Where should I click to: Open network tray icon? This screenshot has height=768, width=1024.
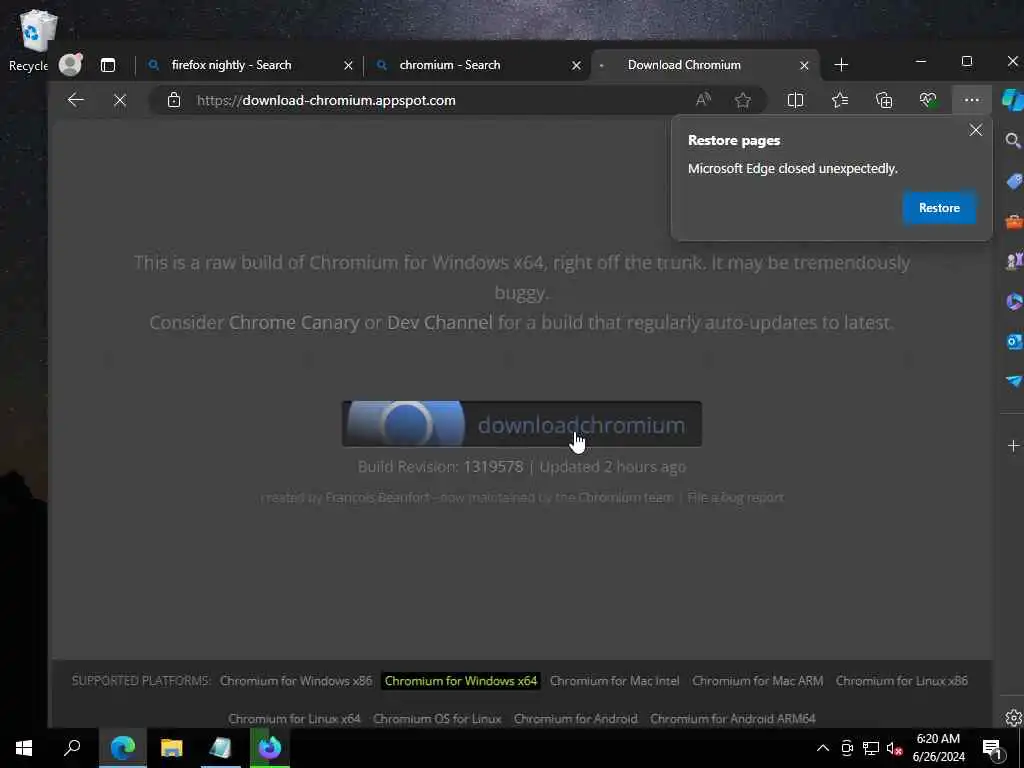point(871,748)
